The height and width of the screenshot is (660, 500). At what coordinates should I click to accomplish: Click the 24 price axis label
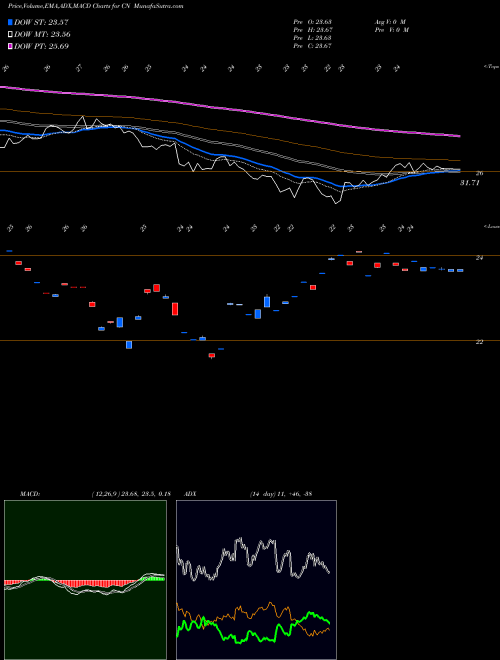click(x=479, y=258)
